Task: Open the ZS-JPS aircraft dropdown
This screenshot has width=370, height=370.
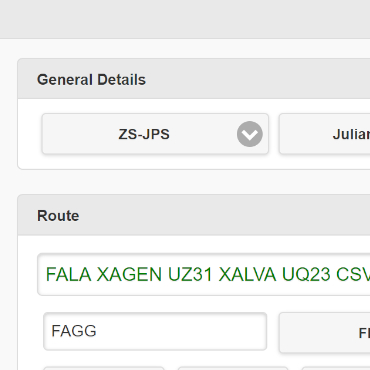Action: 155,134
